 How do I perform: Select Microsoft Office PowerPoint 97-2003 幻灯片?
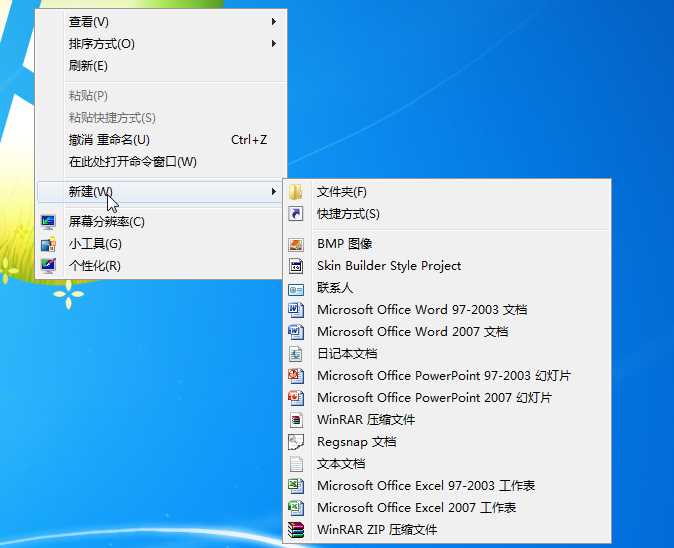click(447, 376)
